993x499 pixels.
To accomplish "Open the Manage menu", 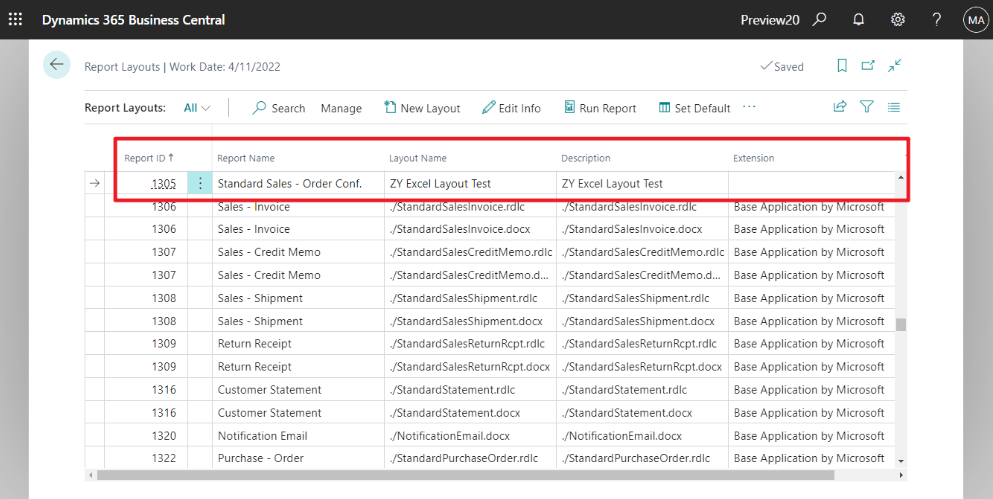I will (x=341, y=108).
